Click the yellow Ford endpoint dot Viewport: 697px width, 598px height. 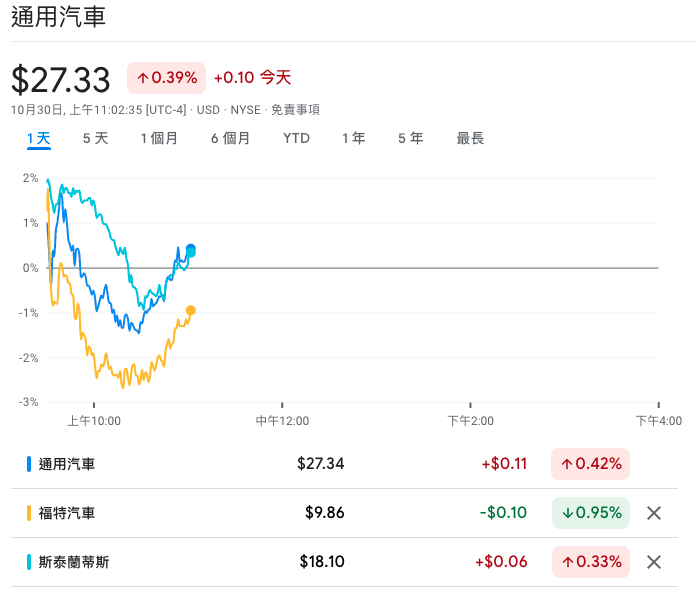tap(190, 310)
